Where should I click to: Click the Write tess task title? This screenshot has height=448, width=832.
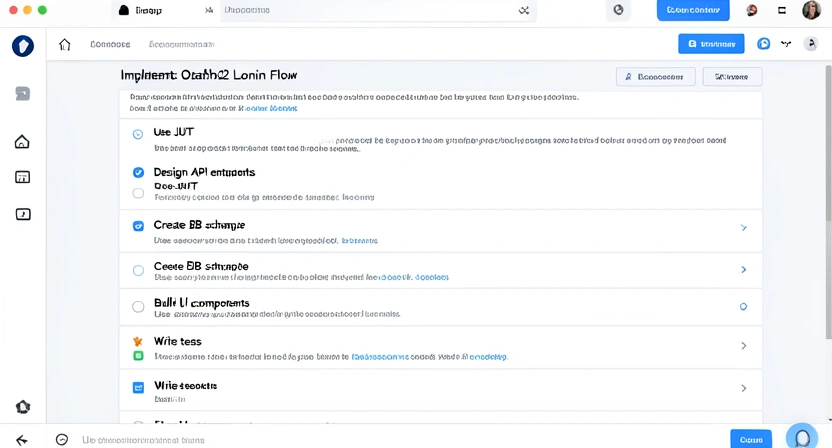(178, 341)
